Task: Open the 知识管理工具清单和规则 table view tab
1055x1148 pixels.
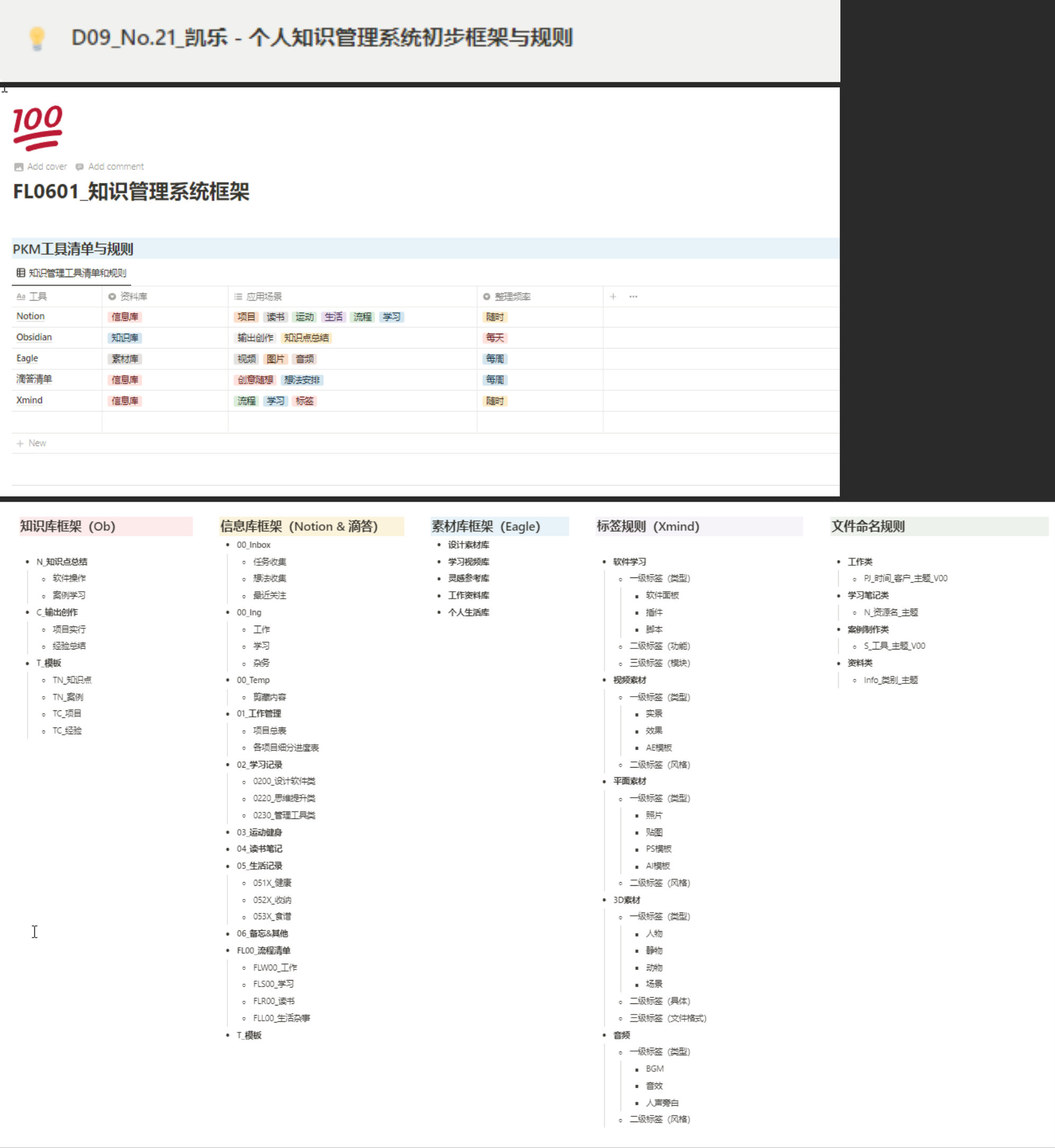Action: [72, 273]
